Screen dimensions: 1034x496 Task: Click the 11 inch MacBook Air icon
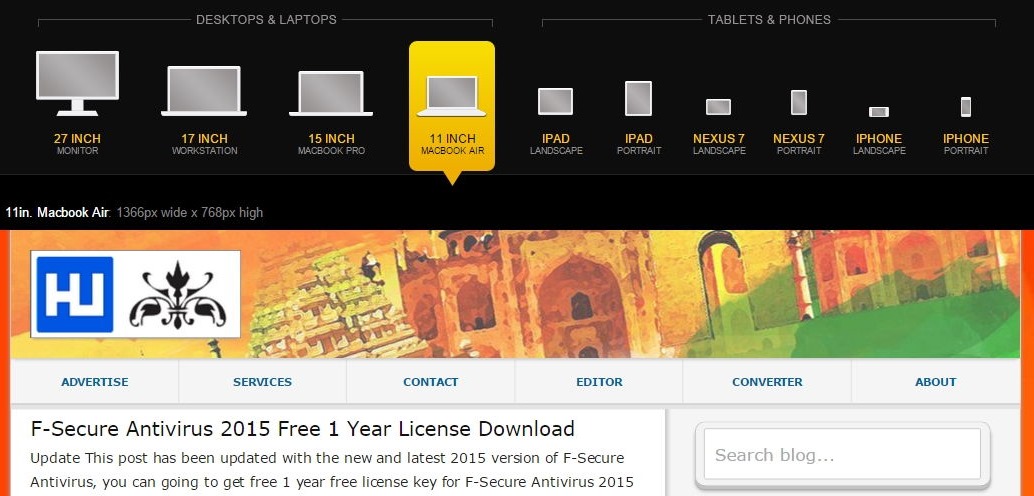pos(452,96)
